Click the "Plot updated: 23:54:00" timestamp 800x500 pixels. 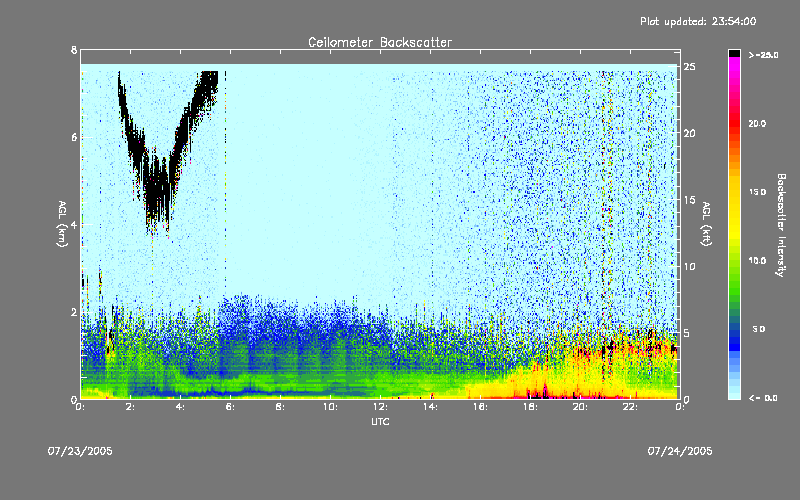tap(698, 21)
